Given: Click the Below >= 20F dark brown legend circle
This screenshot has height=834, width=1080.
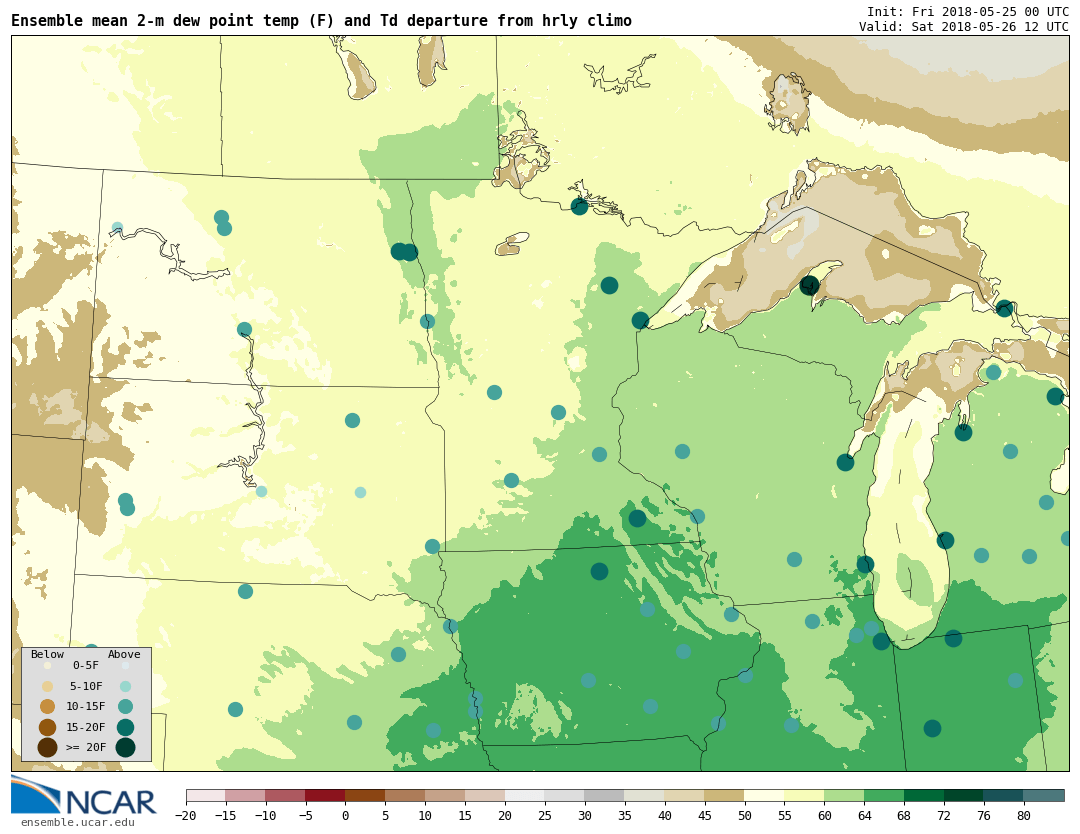Looking at the screenshot, I should click(48, 748).
